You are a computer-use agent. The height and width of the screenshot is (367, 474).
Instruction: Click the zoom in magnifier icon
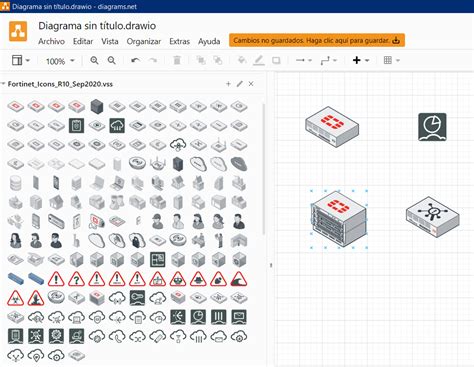click(x=94, y=60)
